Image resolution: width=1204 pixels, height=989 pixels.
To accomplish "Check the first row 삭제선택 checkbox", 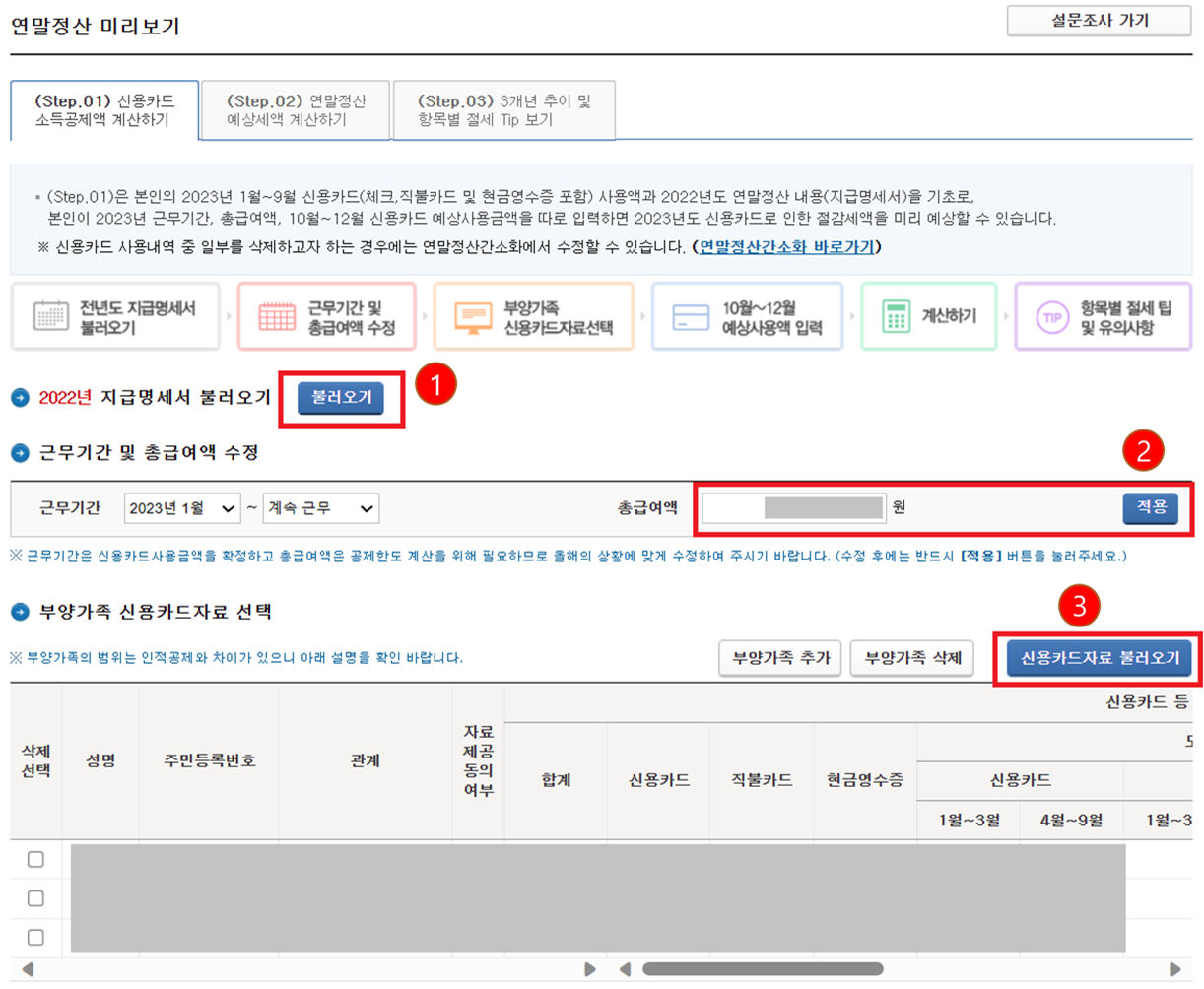I will click(x=34, y=859).
